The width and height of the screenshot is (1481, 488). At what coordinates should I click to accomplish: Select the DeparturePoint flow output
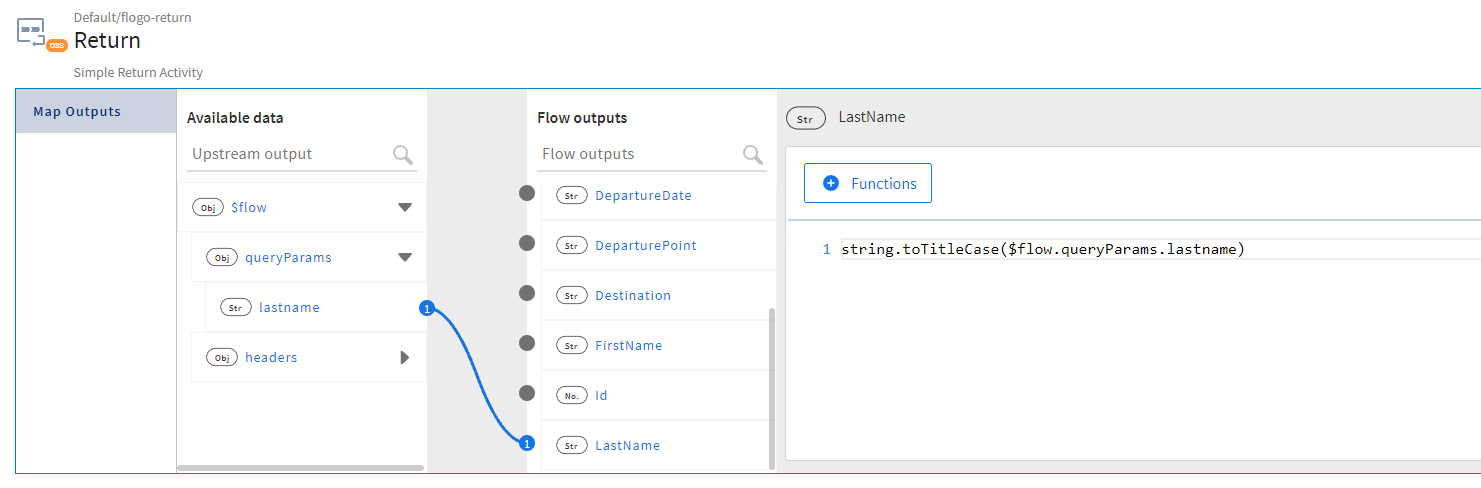click(x=645, y=246)
